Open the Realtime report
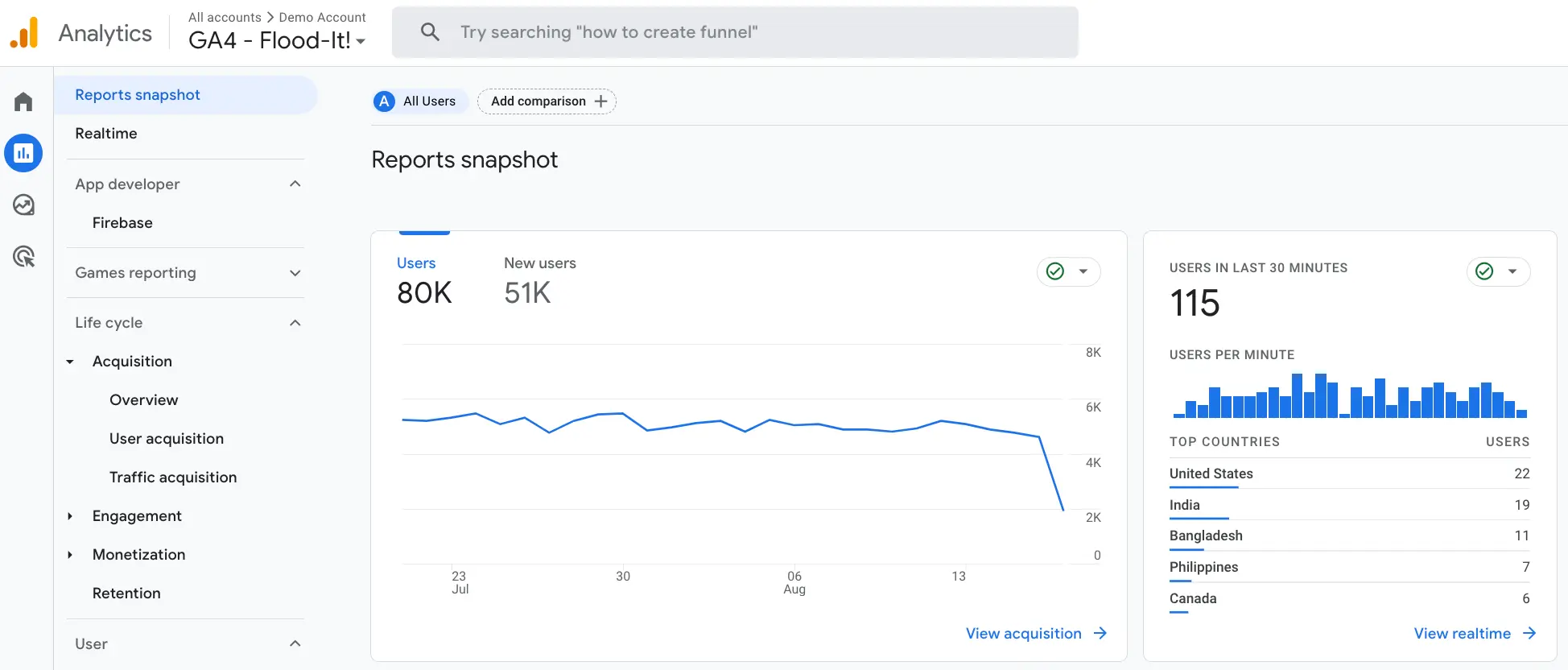This screenshot has height=670, width=1568. 105,133
